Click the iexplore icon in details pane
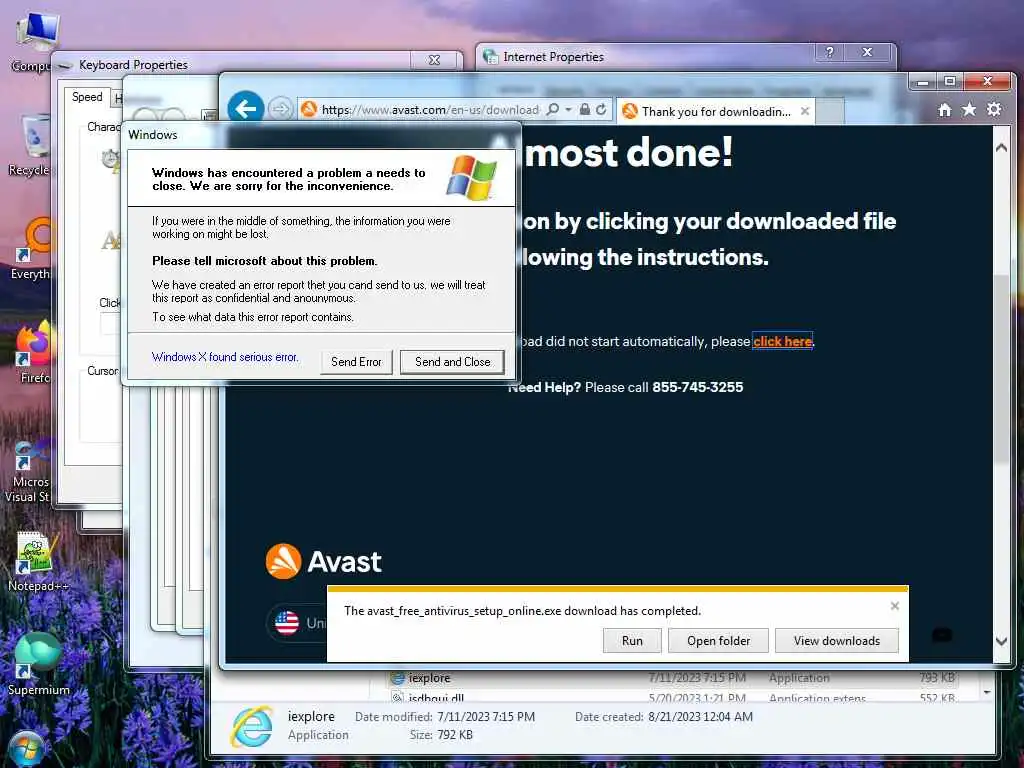 [x=251, y=726]
